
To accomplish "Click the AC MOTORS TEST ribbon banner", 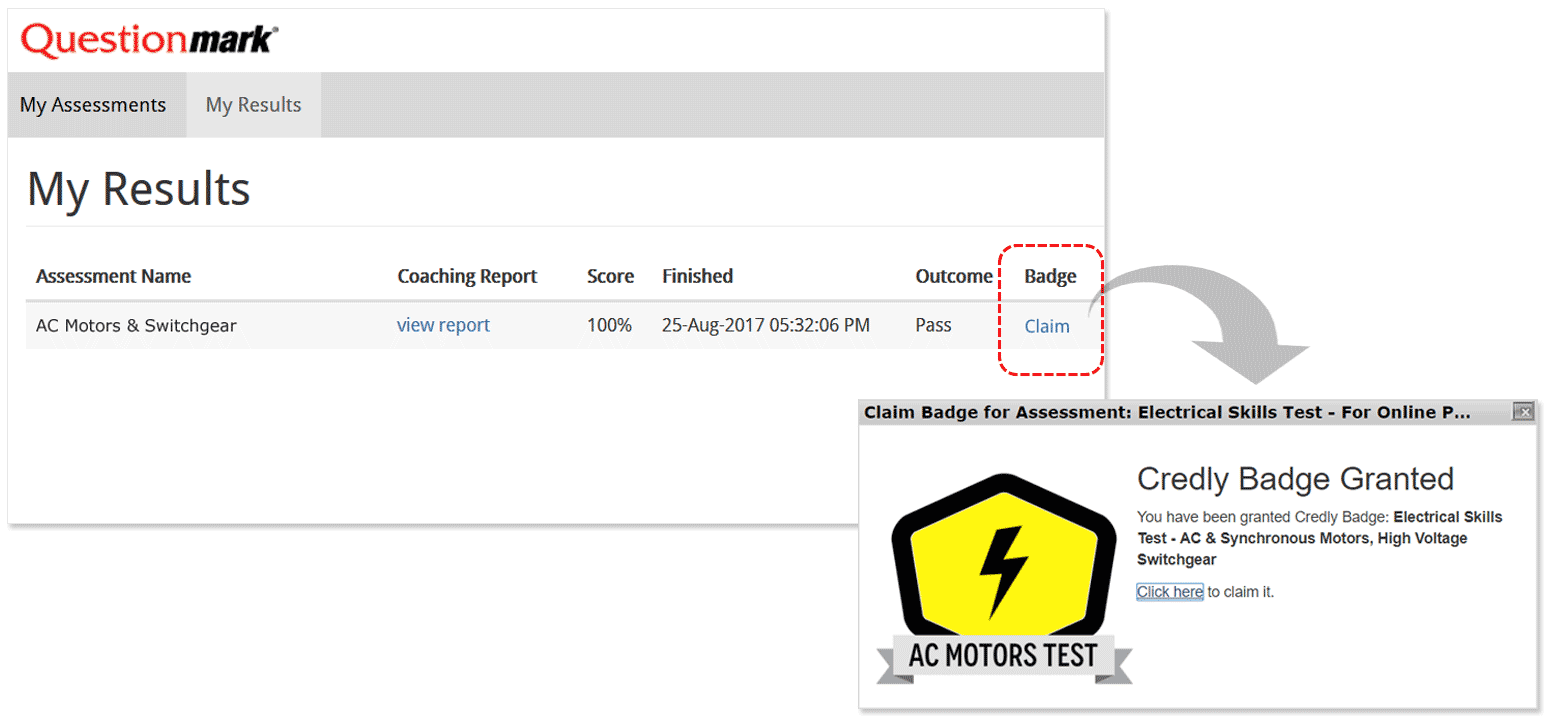I will click(x=1003, y=657).
